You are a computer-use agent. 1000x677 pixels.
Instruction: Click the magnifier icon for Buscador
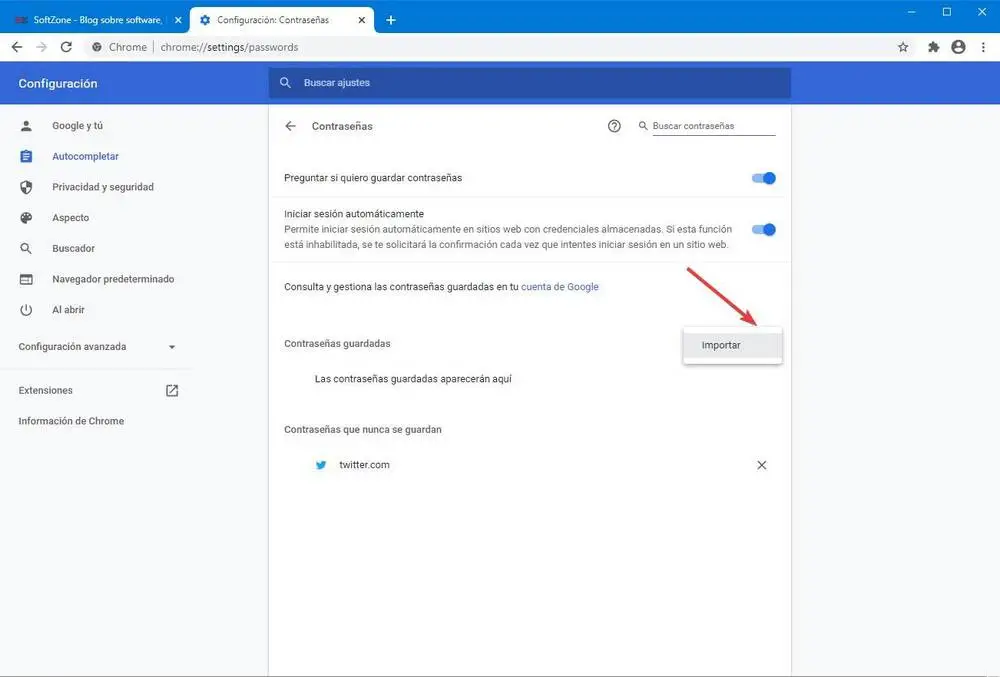click(26, 249)
